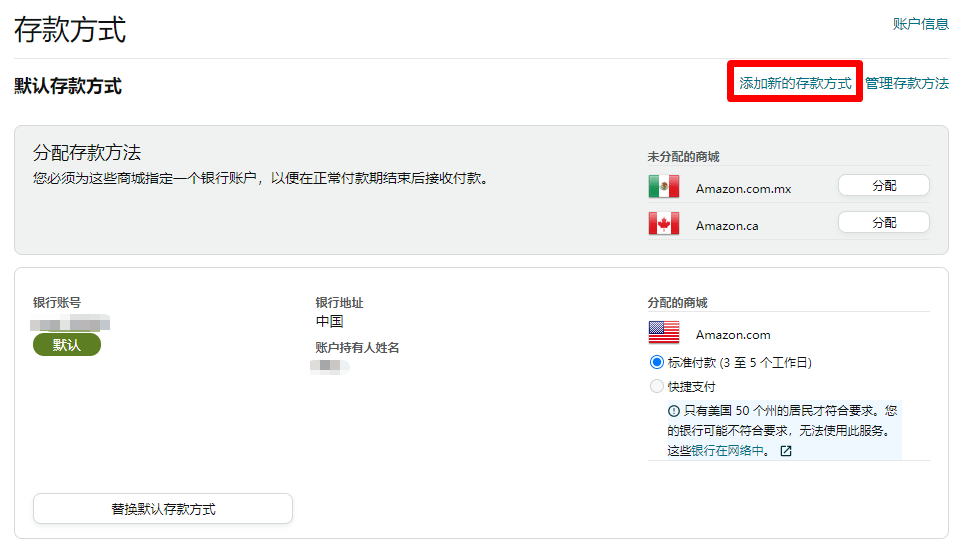
Task: Click the Mexico flag icon
Action: tap(663, 187)
